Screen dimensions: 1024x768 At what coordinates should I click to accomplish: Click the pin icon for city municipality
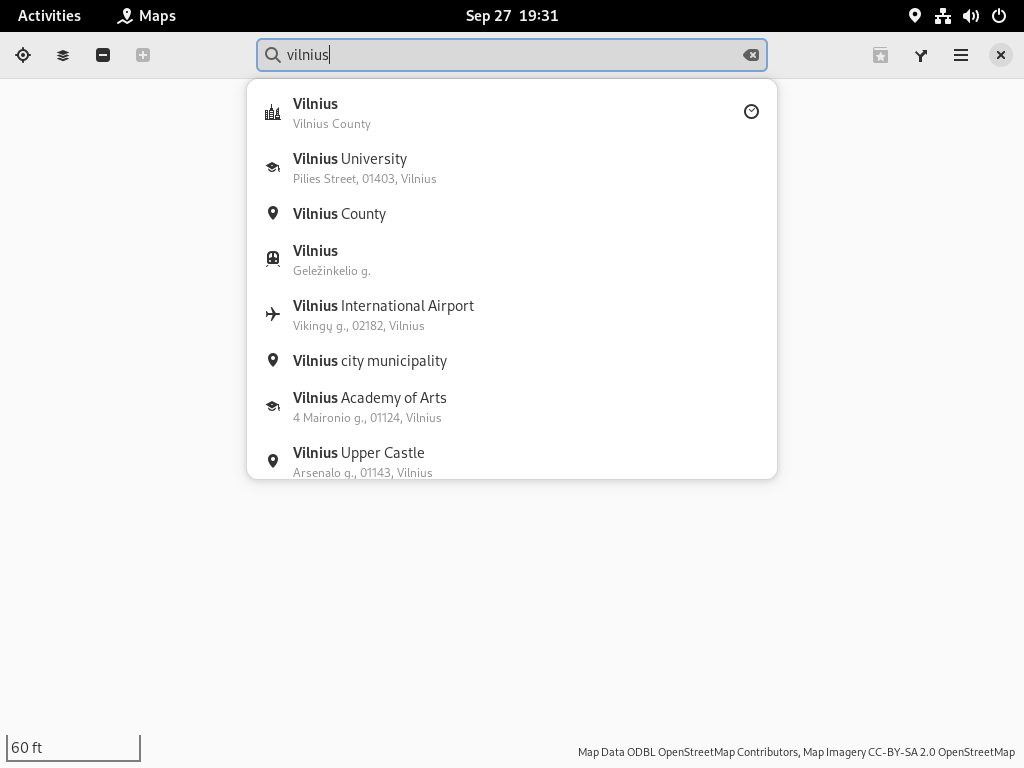[273, 360]
